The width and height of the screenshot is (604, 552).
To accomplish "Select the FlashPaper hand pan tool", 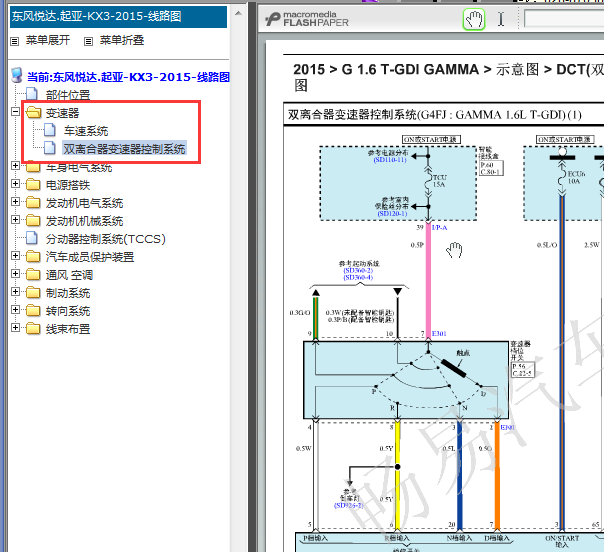I will pyautogui.click(x=473, y=19).
